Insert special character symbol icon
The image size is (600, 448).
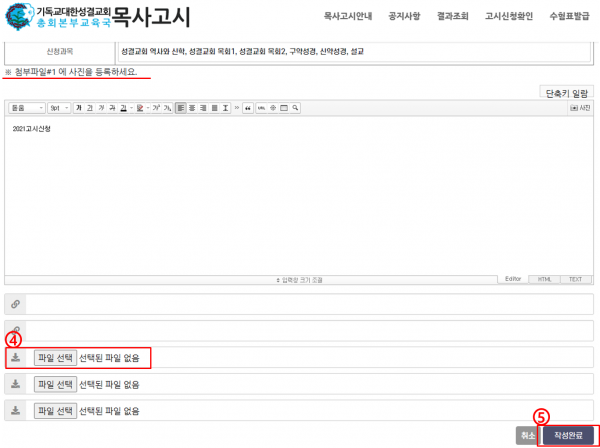(x=273, y=108)
